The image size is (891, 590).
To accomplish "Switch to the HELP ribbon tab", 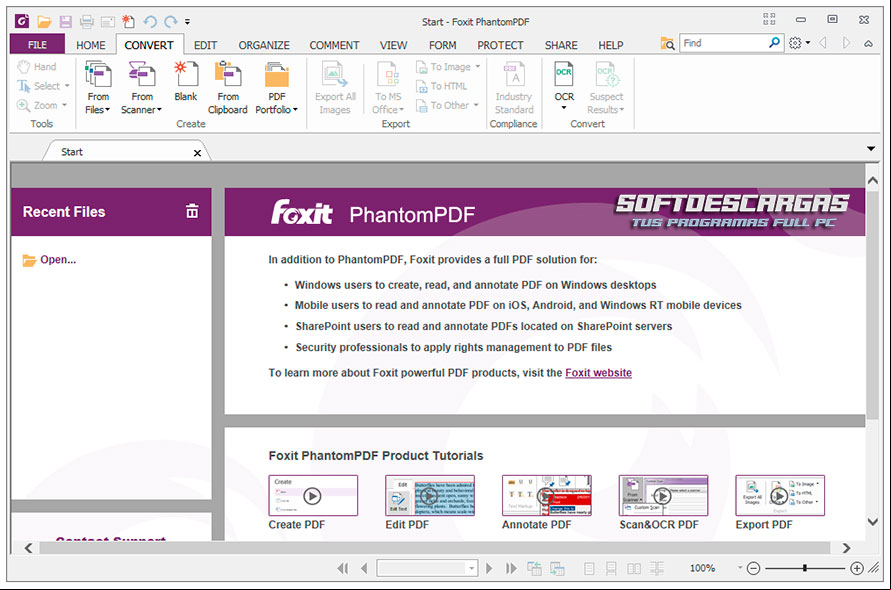I will [x=610, y=45].
